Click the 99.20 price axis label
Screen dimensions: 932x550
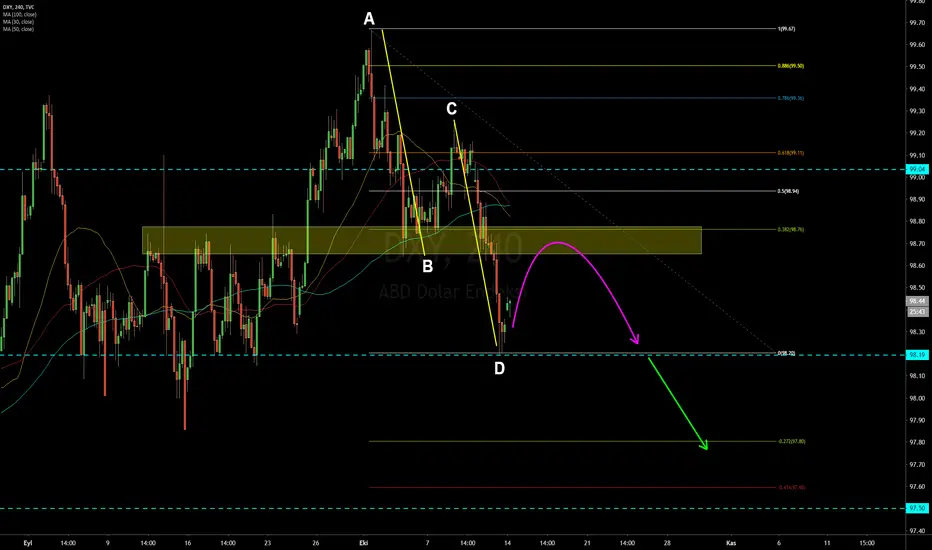[917, 133]
